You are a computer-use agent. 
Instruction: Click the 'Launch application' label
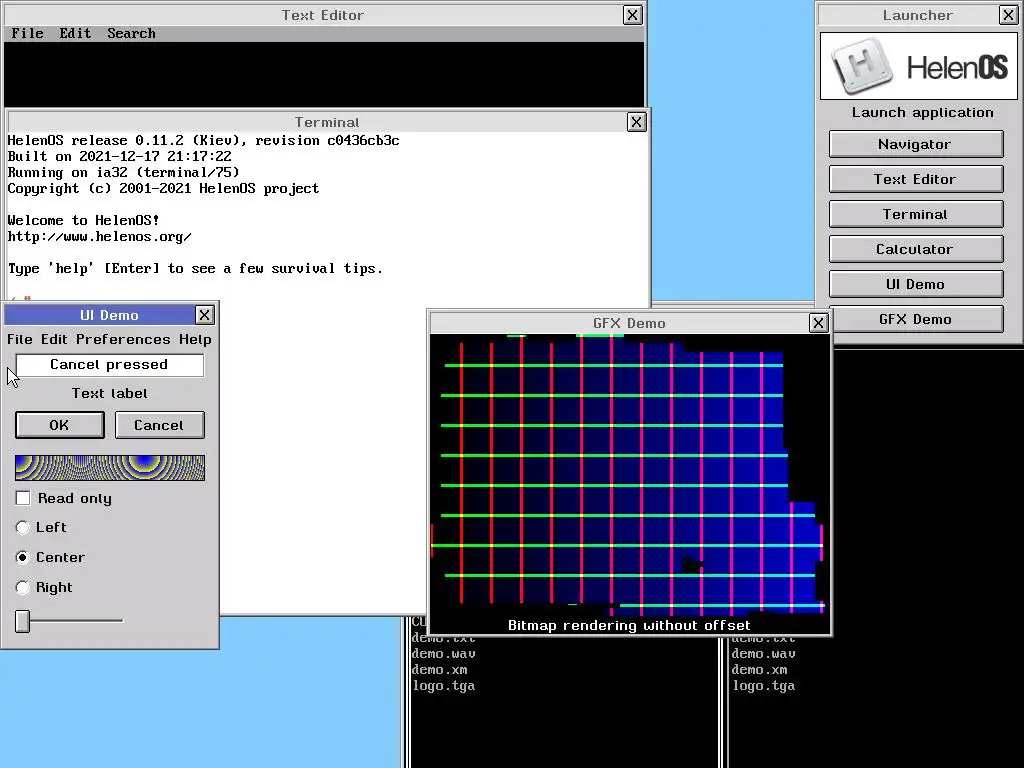(922, 112)
